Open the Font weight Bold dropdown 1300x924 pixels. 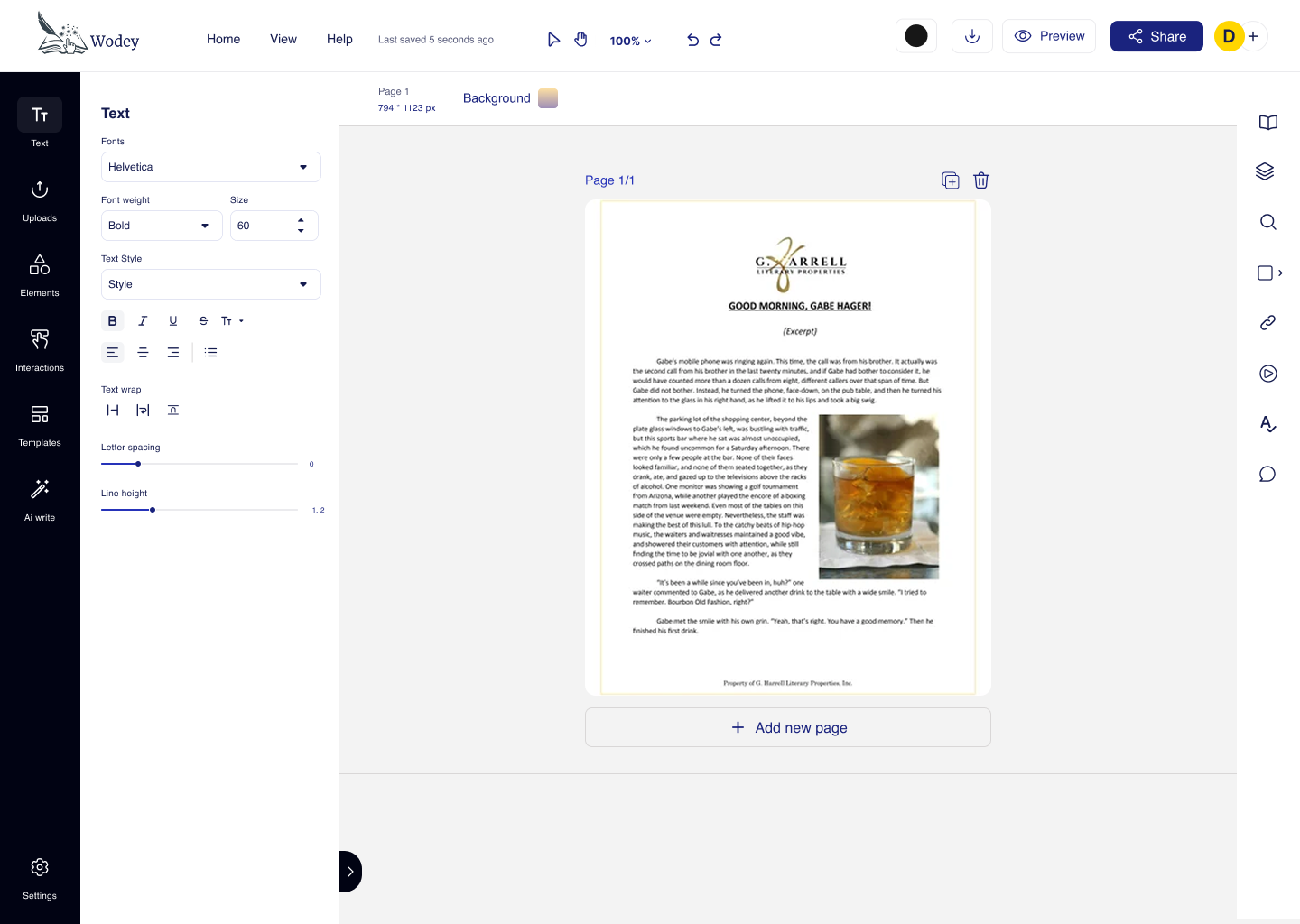tap(162, 226)
